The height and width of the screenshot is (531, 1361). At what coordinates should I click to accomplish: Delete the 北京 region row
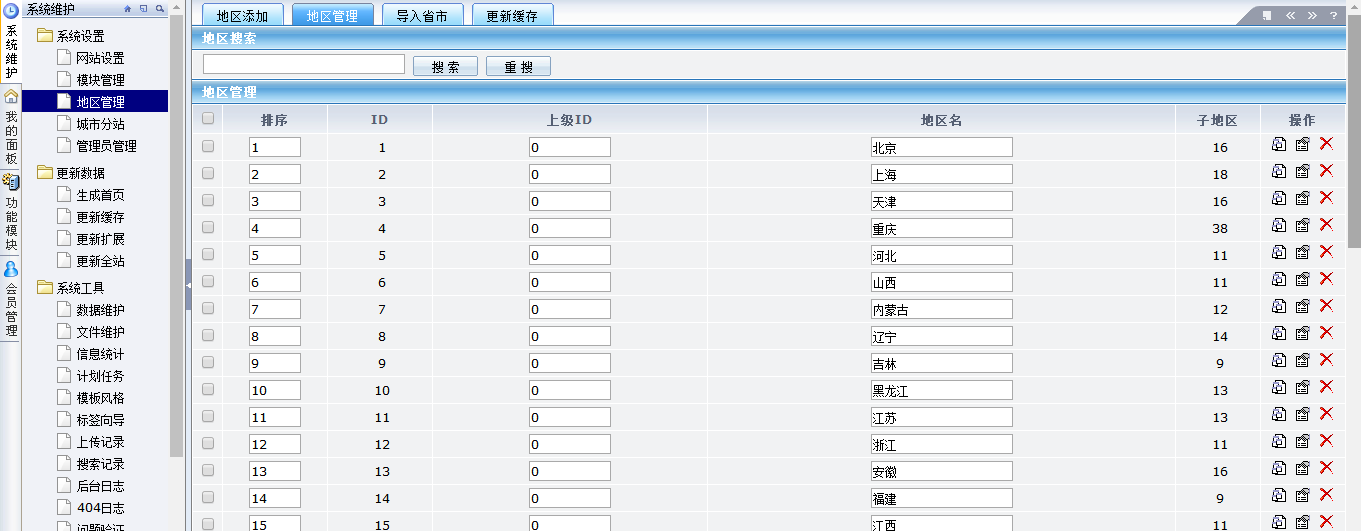pyautogui.click(x=1326, y=144)
